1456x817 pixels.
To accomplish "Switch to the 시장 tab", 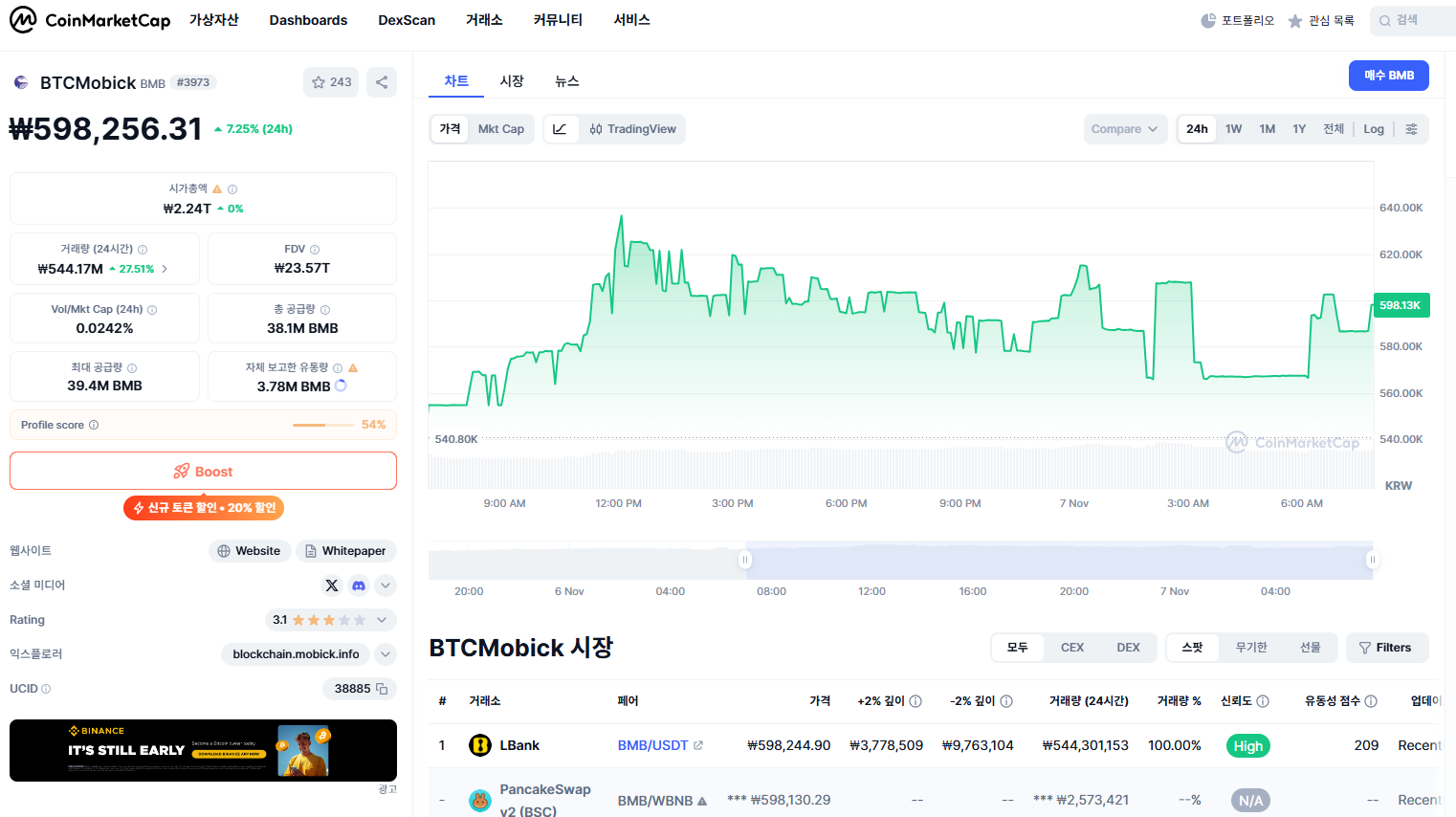I will 512,81.
